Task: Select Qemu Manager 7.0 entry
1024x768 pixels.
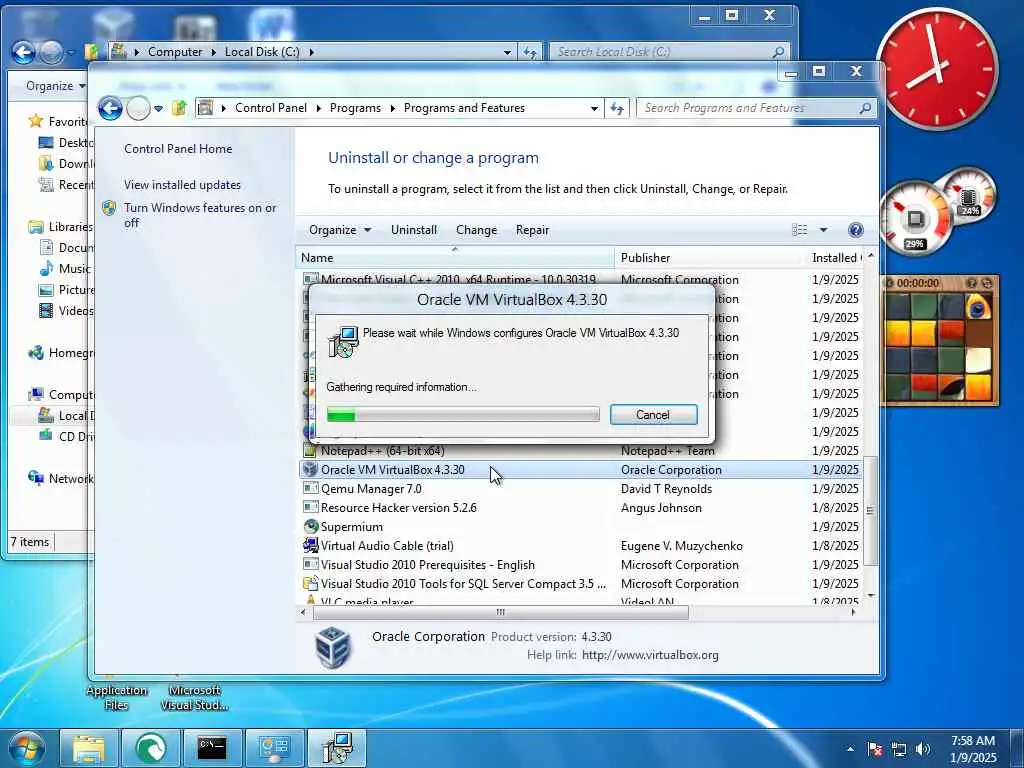Action: click(371, 488)
